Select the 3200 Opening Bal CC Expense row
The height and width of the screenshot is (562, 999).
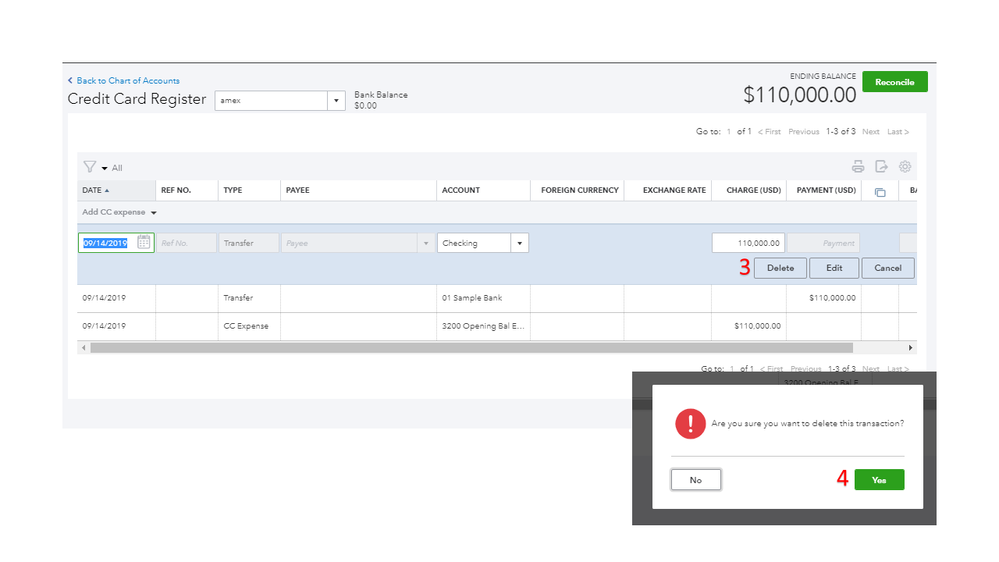497,326
